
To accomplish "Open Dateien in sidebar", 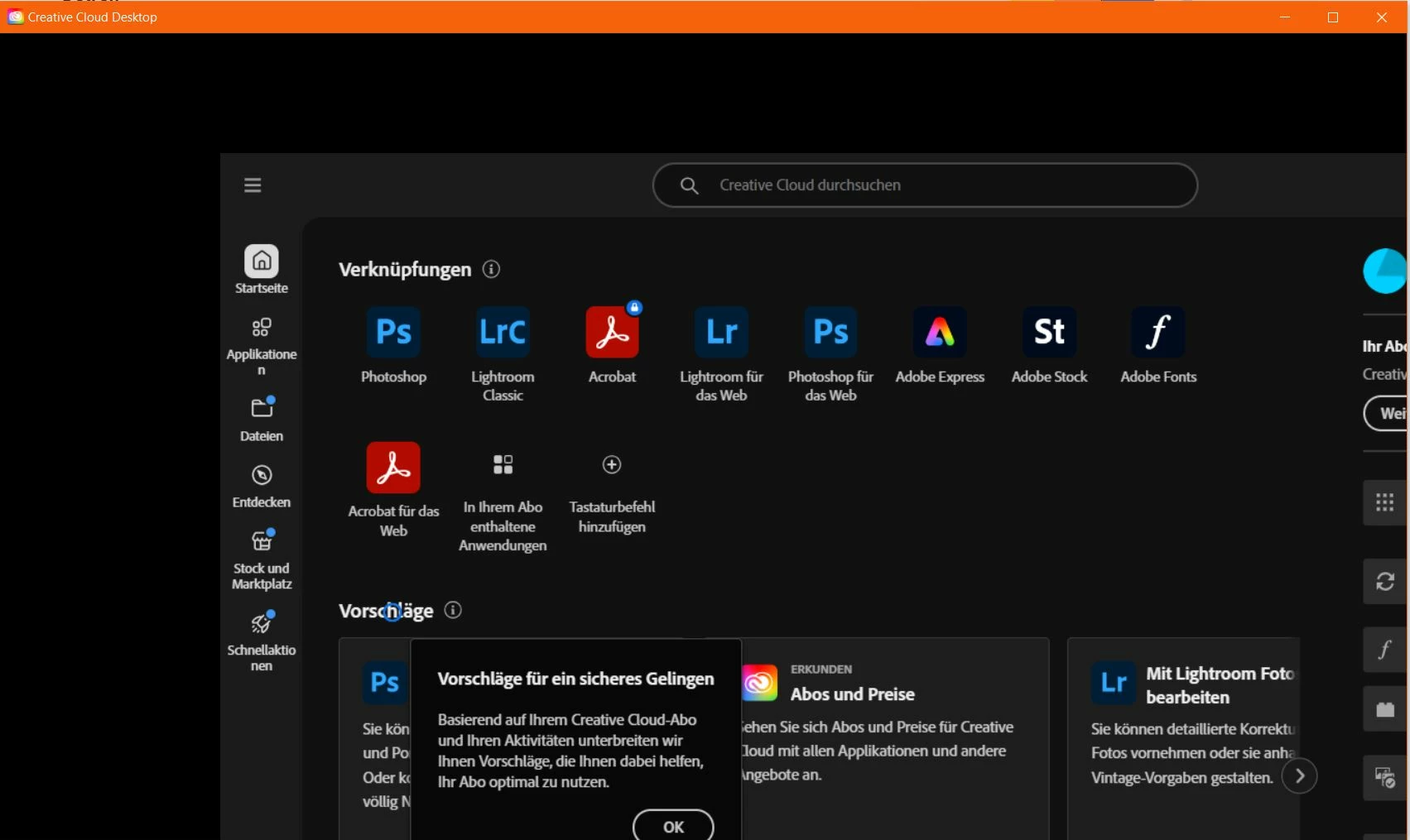I will 262,420.
